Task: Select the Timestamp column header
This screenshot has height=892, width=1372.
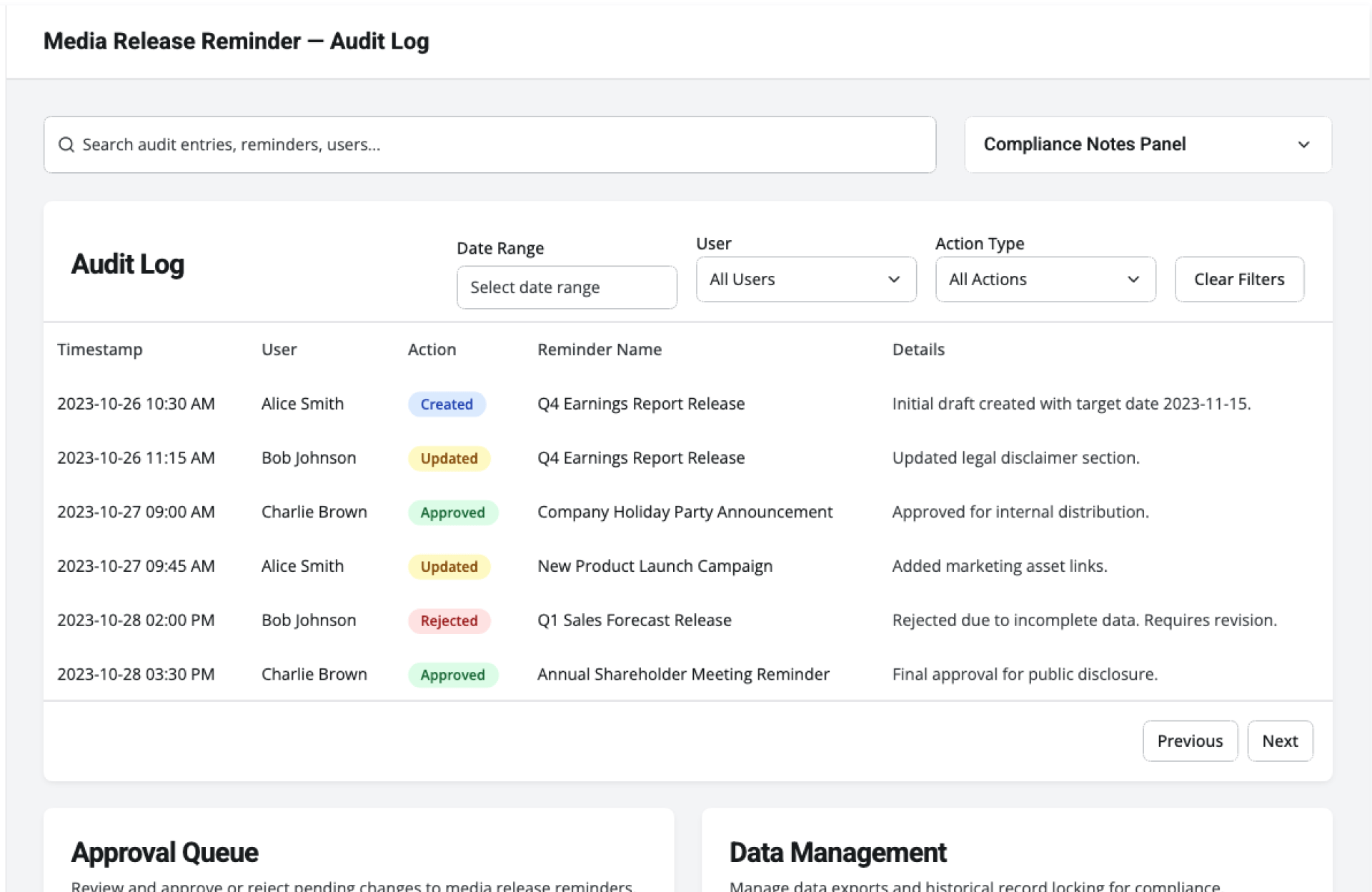Action: [x=100, y=350]
